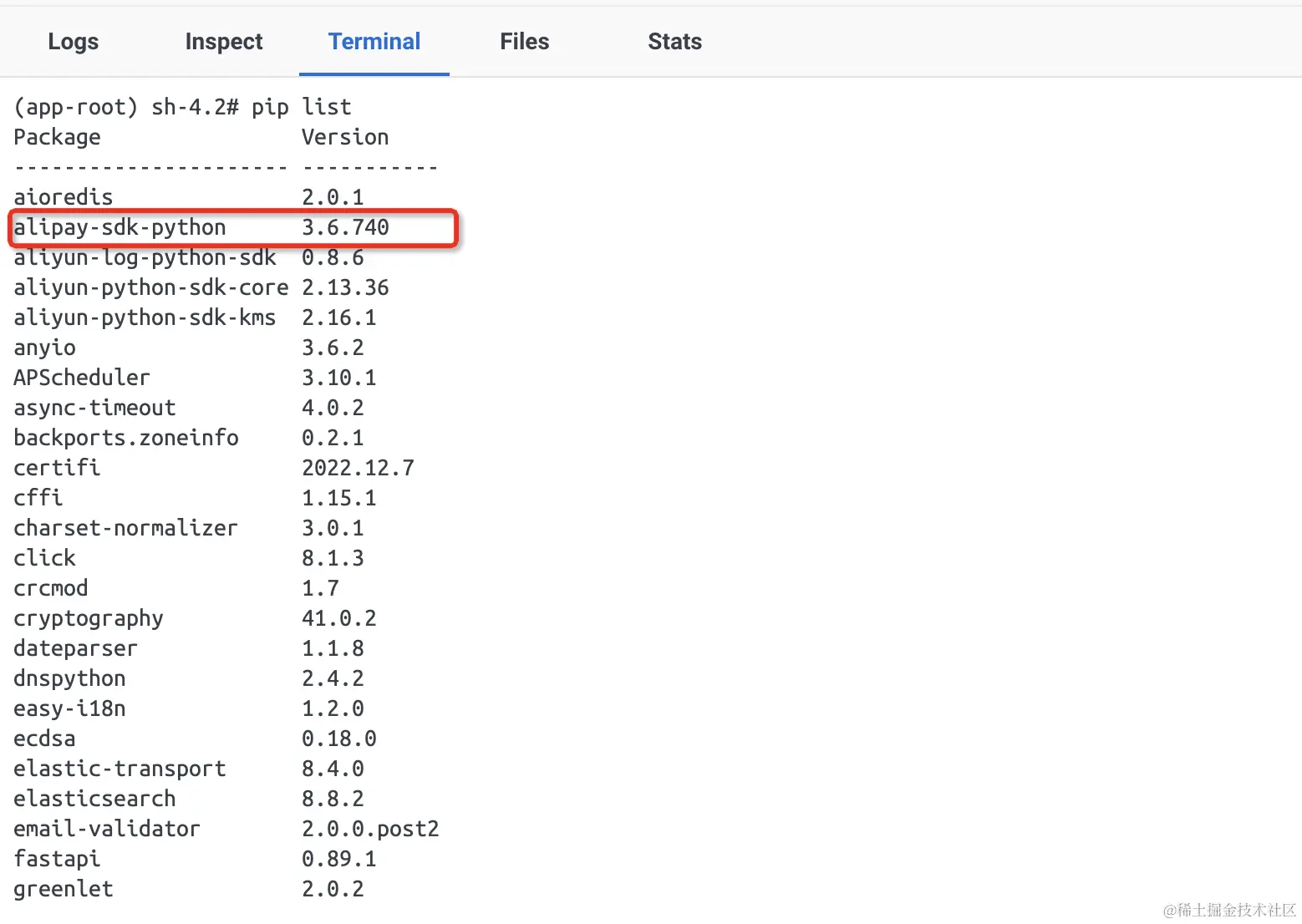
Task: Click 'backports.zoneinfo' package name
Action: click(x=126, y=438)
